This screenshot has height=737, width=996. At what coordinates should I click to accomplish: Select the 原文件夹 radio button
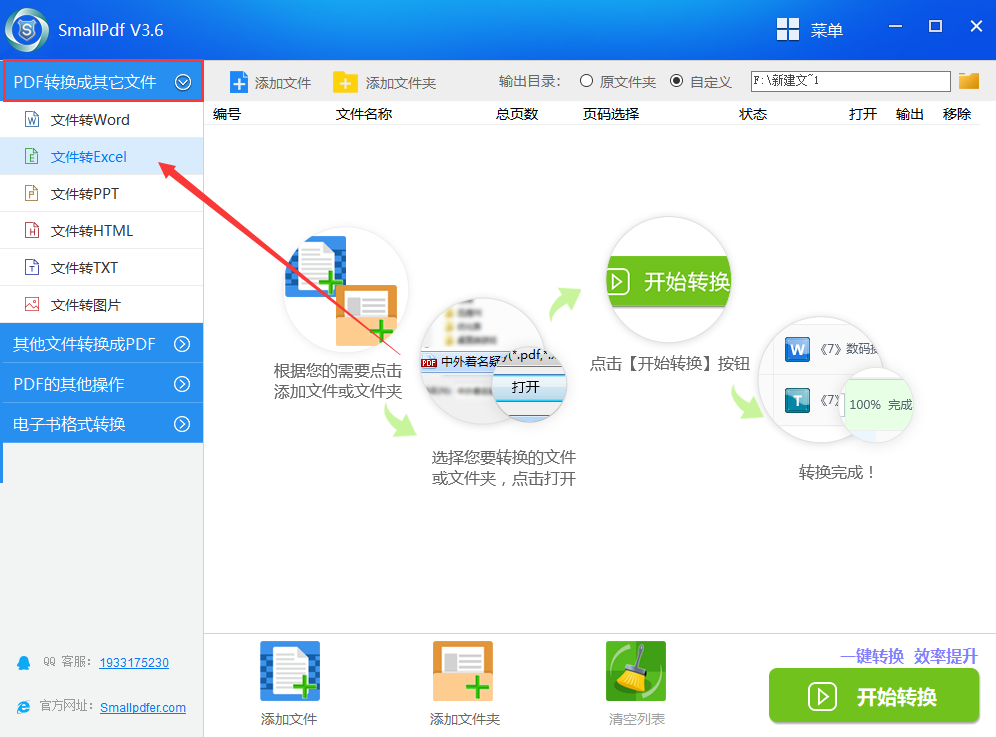click(x=587, y=81)
